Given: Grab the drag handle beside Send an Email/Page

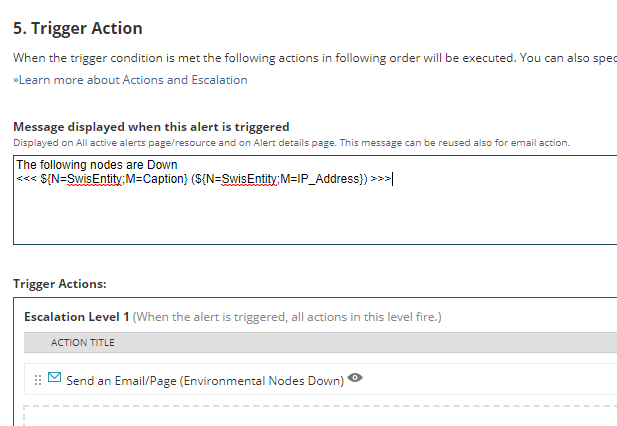Looking at the screenshot, I should point(38,380).
